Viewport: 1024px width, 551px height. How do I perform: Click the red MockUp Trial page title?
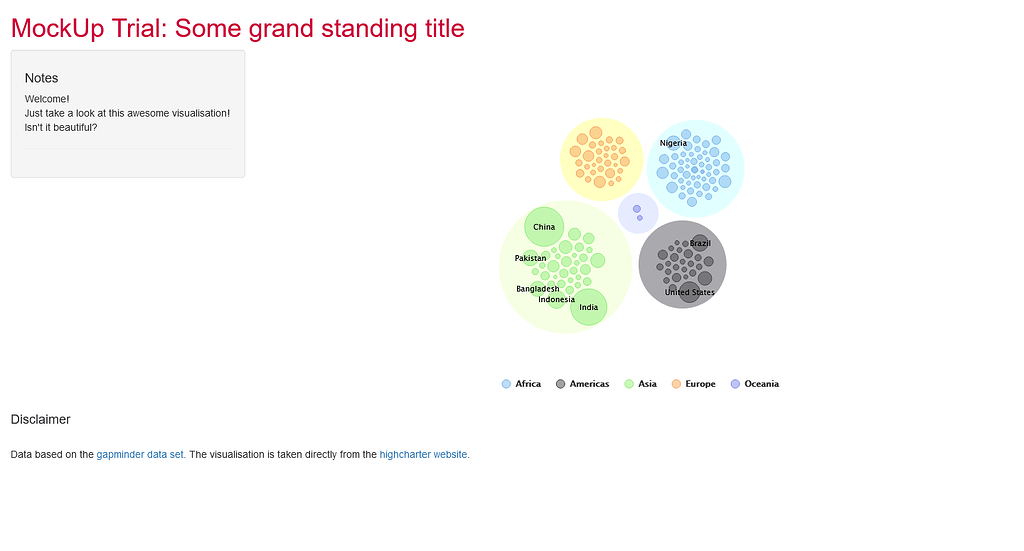(x=238, y=29)
